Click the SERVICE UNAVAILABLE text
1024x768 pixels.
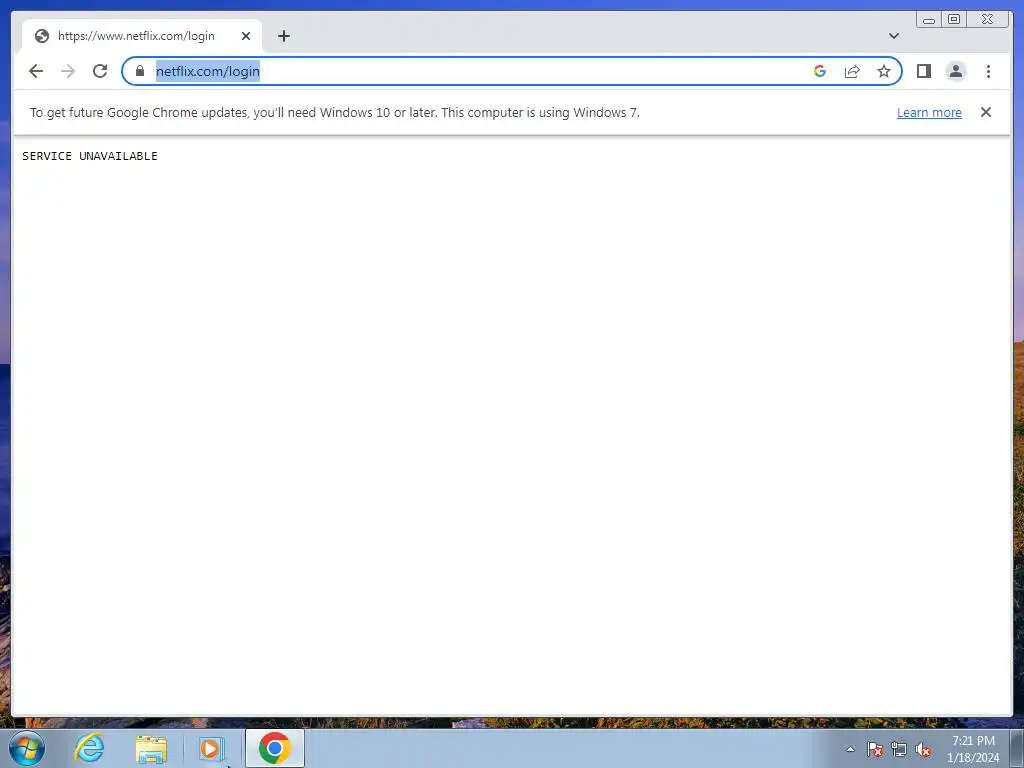[90, 156]
